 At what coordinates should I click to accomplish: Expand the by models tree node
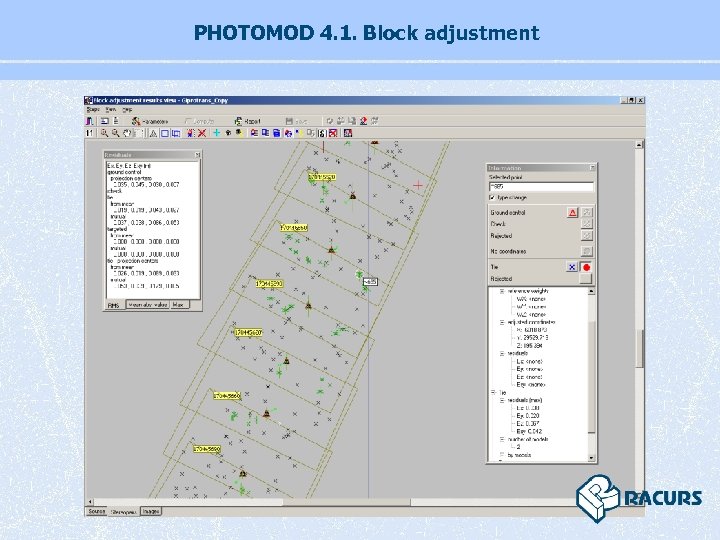[x=502, y=455]
